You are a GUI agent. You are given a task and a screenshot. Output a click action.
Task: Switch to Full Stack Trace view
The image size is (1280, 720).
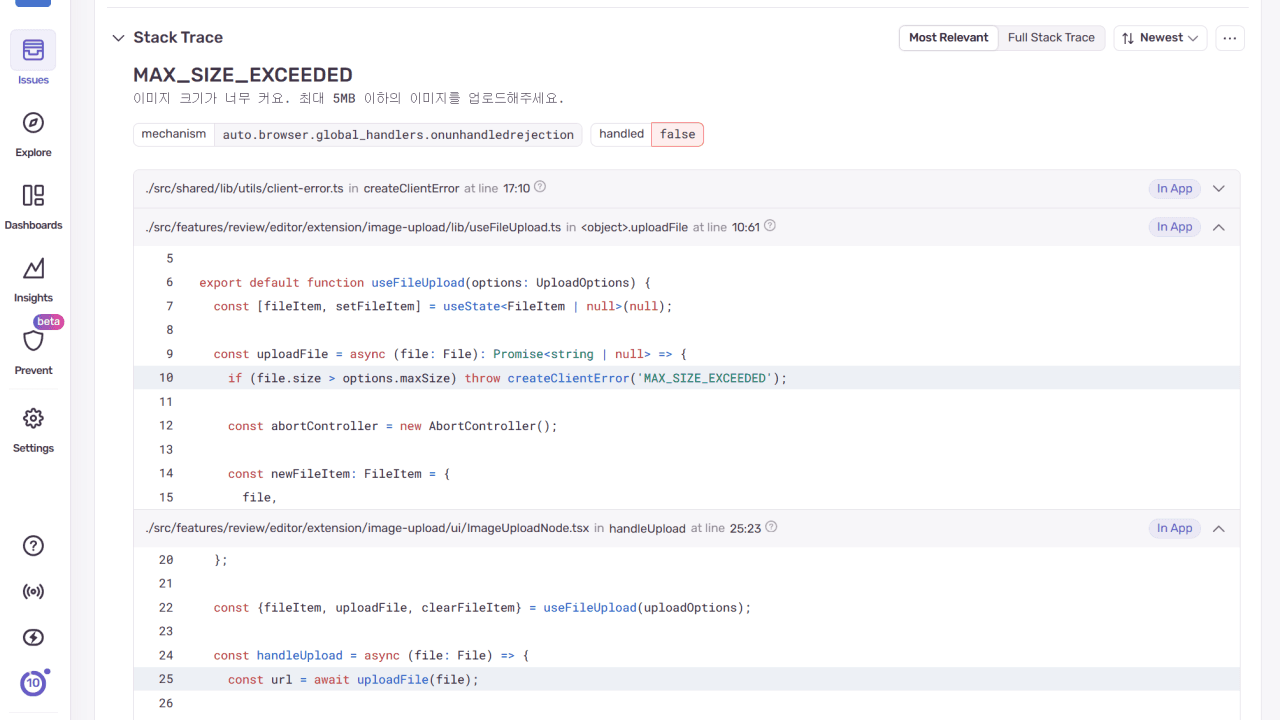click(1051, 38)
